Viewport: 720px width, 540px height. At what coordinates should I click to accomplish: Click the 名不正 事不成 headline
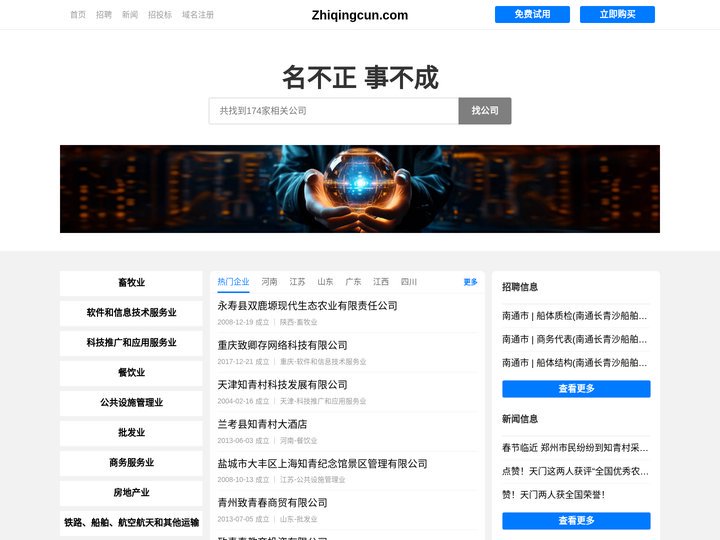[x=360, y=78]
